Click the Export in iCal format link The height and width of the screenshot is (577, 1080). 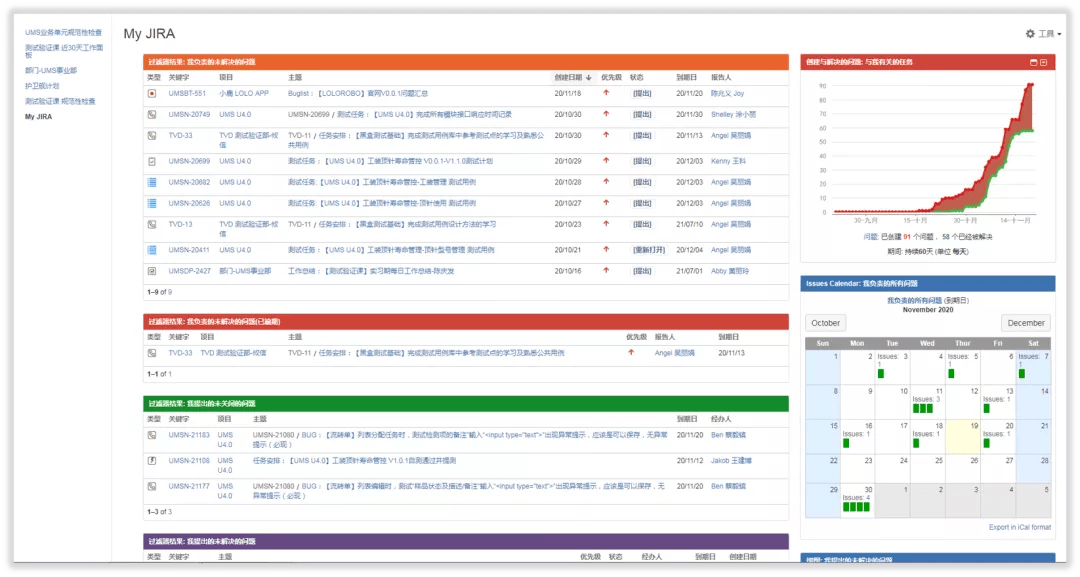(x=1019, y=527)
